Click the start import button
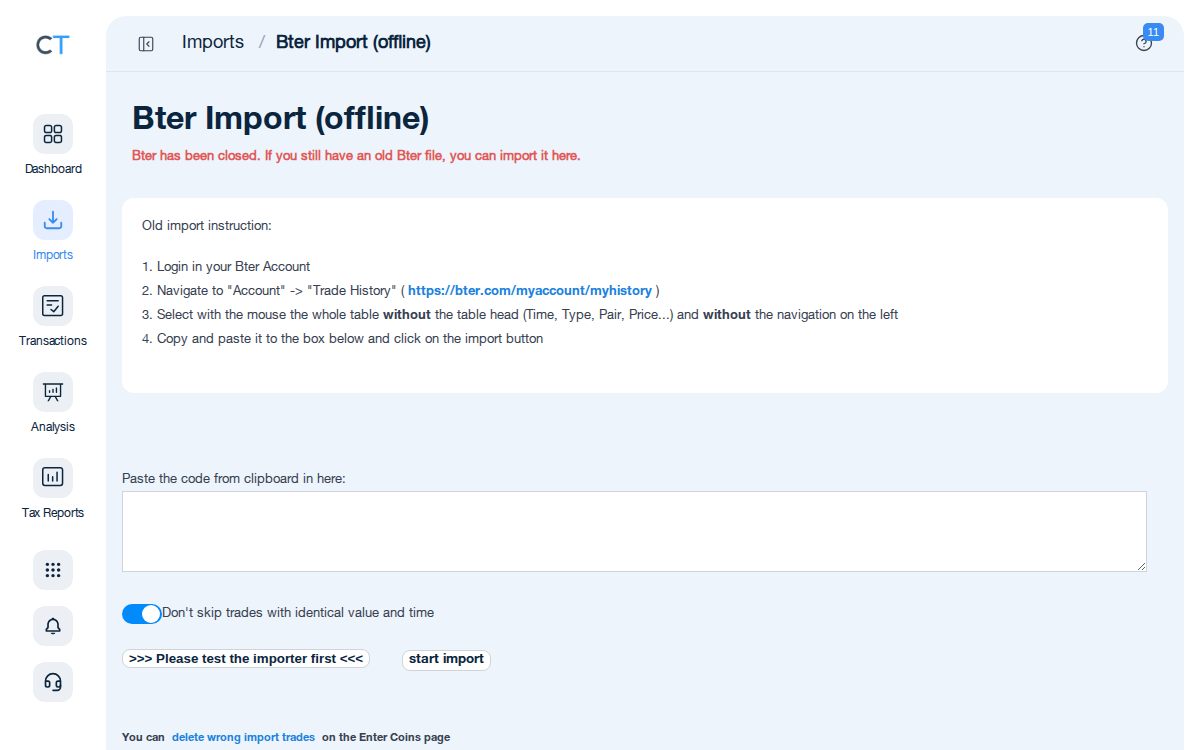 tap(446, 659)
